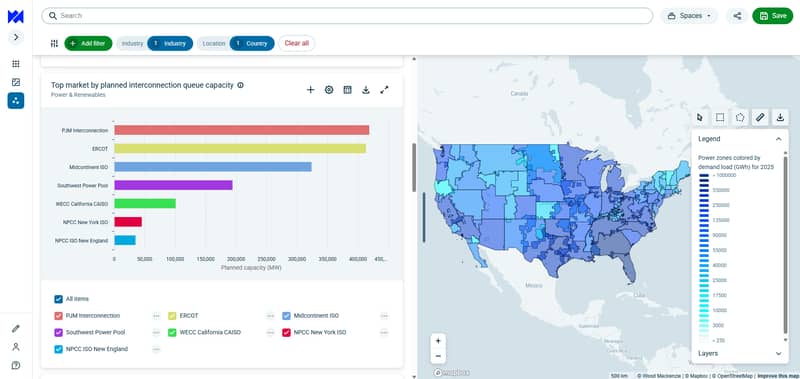Image resolution: width=800 pixels, height=379 pixels.
Task: Click the share icon next to Spaces
Action: click(737, 16)
